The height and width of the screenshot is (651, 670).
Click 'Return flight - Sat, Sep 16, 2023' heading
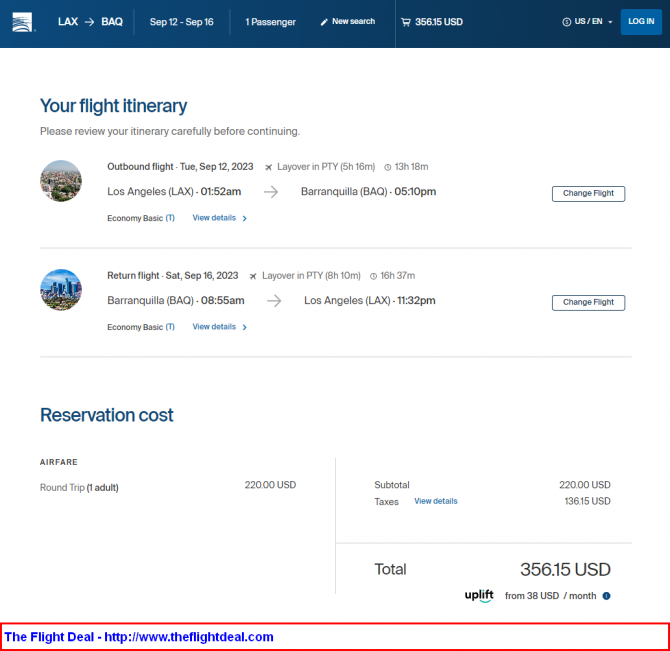172,276
